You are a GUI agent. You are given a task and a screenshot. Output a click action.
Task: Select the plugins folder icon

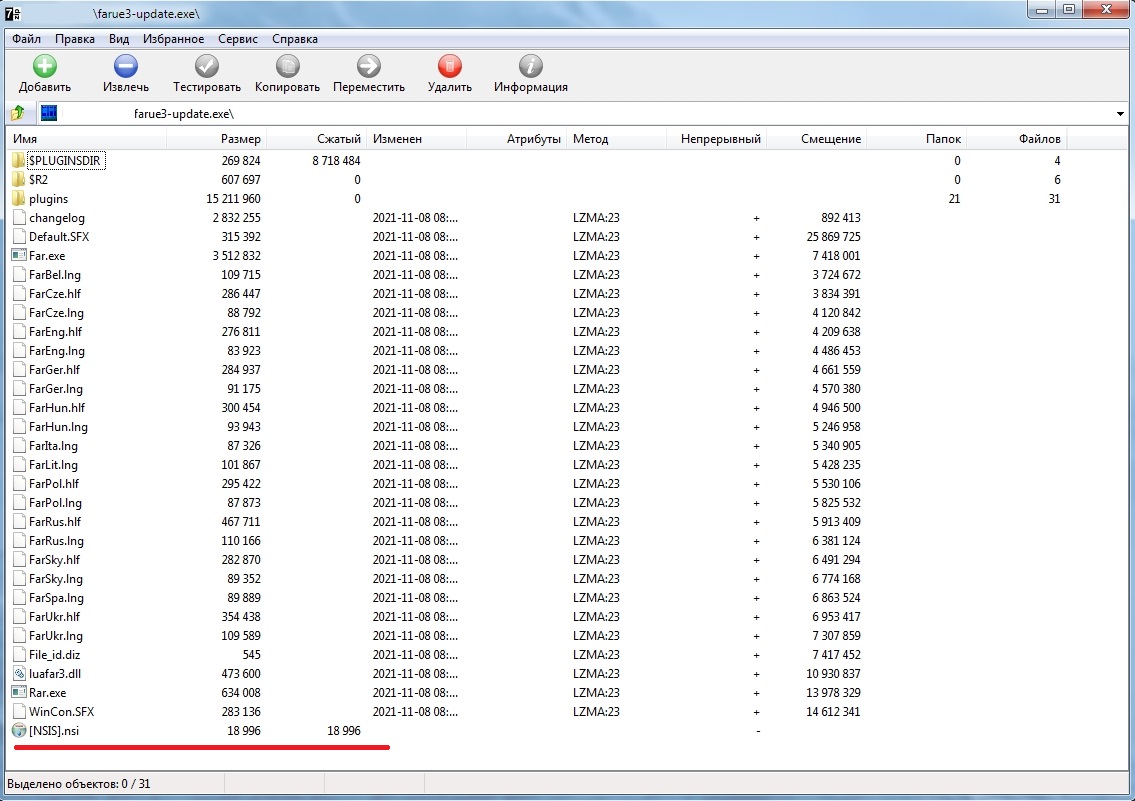coord(19,198)
